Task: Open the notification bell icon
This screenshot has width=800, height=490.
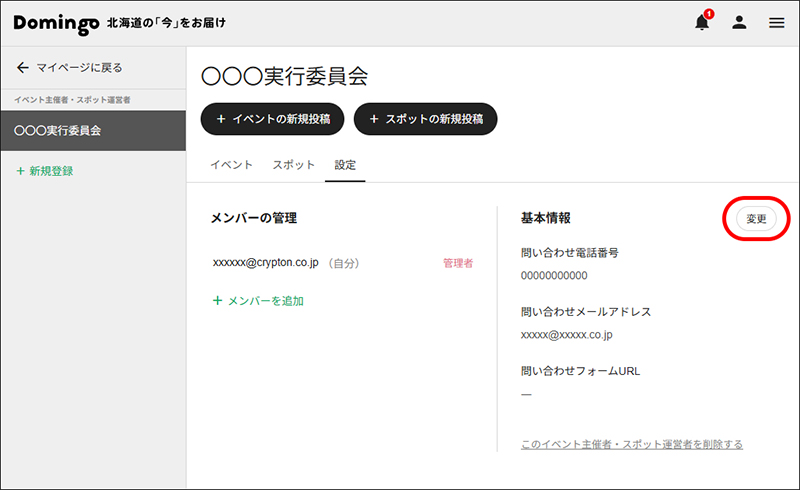Action: click(x=703, y=22)
